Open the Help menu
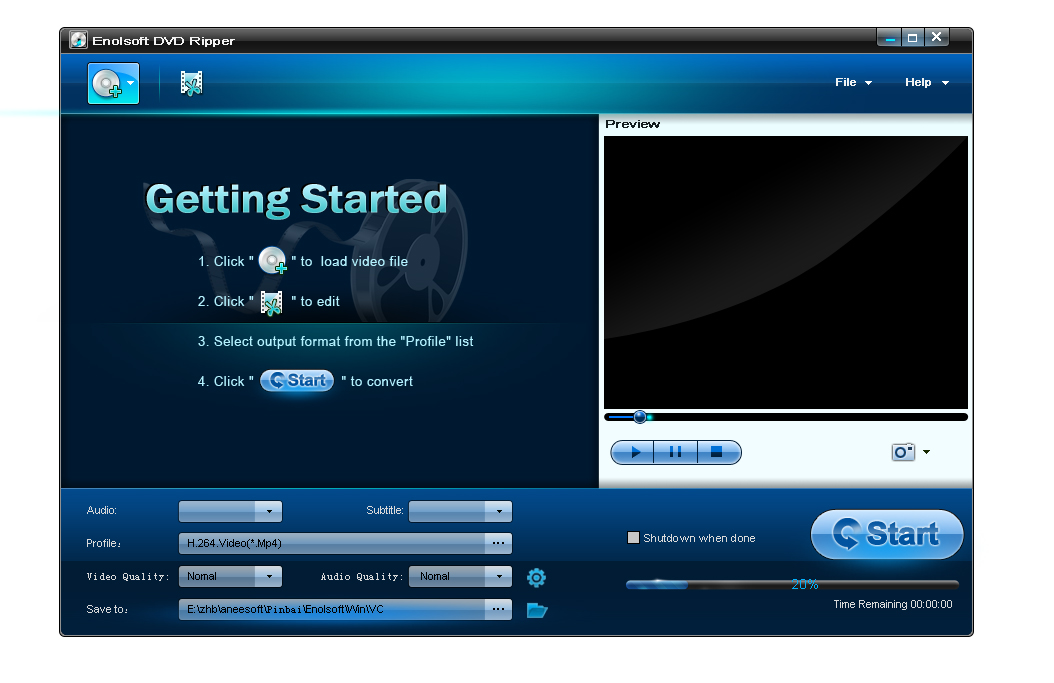Screen dimensions: 1054x683 coord(926,82)
